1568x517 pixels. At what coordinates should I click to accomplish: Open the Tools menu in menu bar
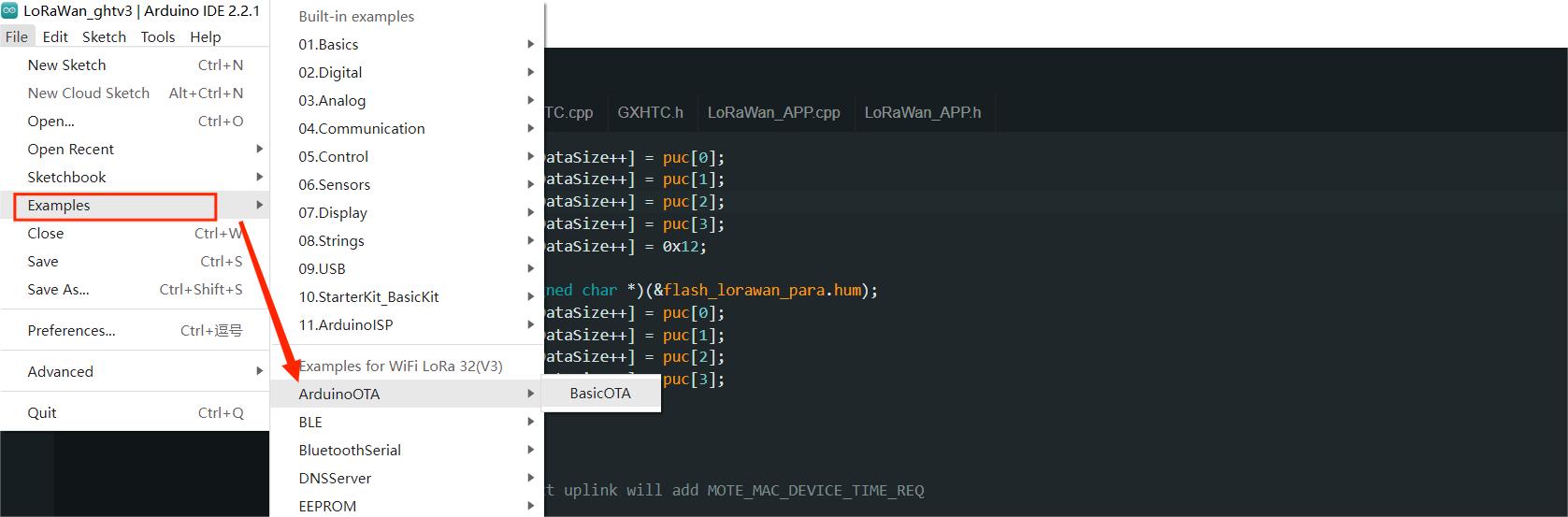coord(158,36)
